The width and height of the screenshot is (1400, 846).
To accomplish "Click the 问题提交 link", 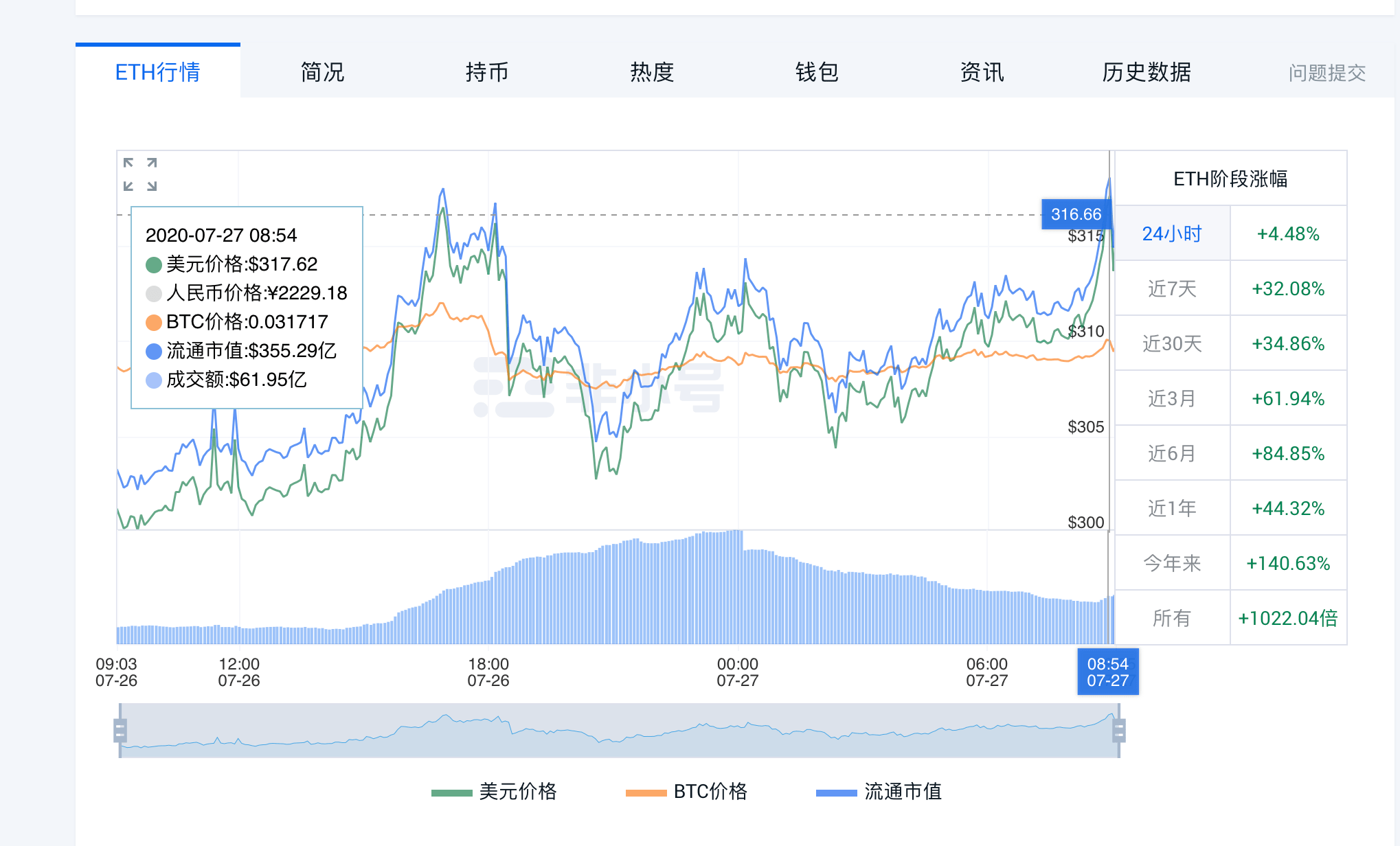I will (x=1326, y=73).
